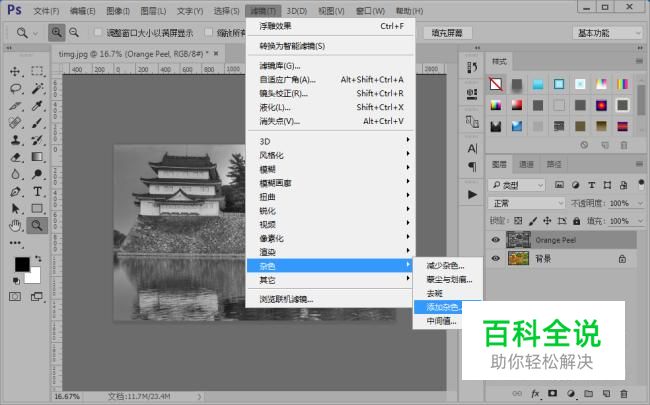This screenshot has width=650, height=405.
Task: Enable 调整窗口大小以满屏显示 checkbox
Action: click(x=98, y=32)
